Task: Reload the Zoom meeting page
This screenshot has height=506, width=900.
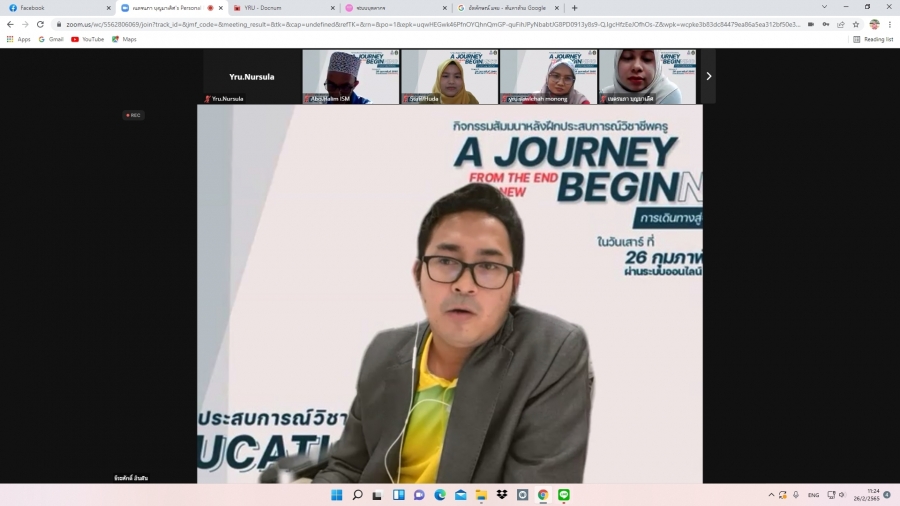Action: pyautogui.click(x=39, y=24)
